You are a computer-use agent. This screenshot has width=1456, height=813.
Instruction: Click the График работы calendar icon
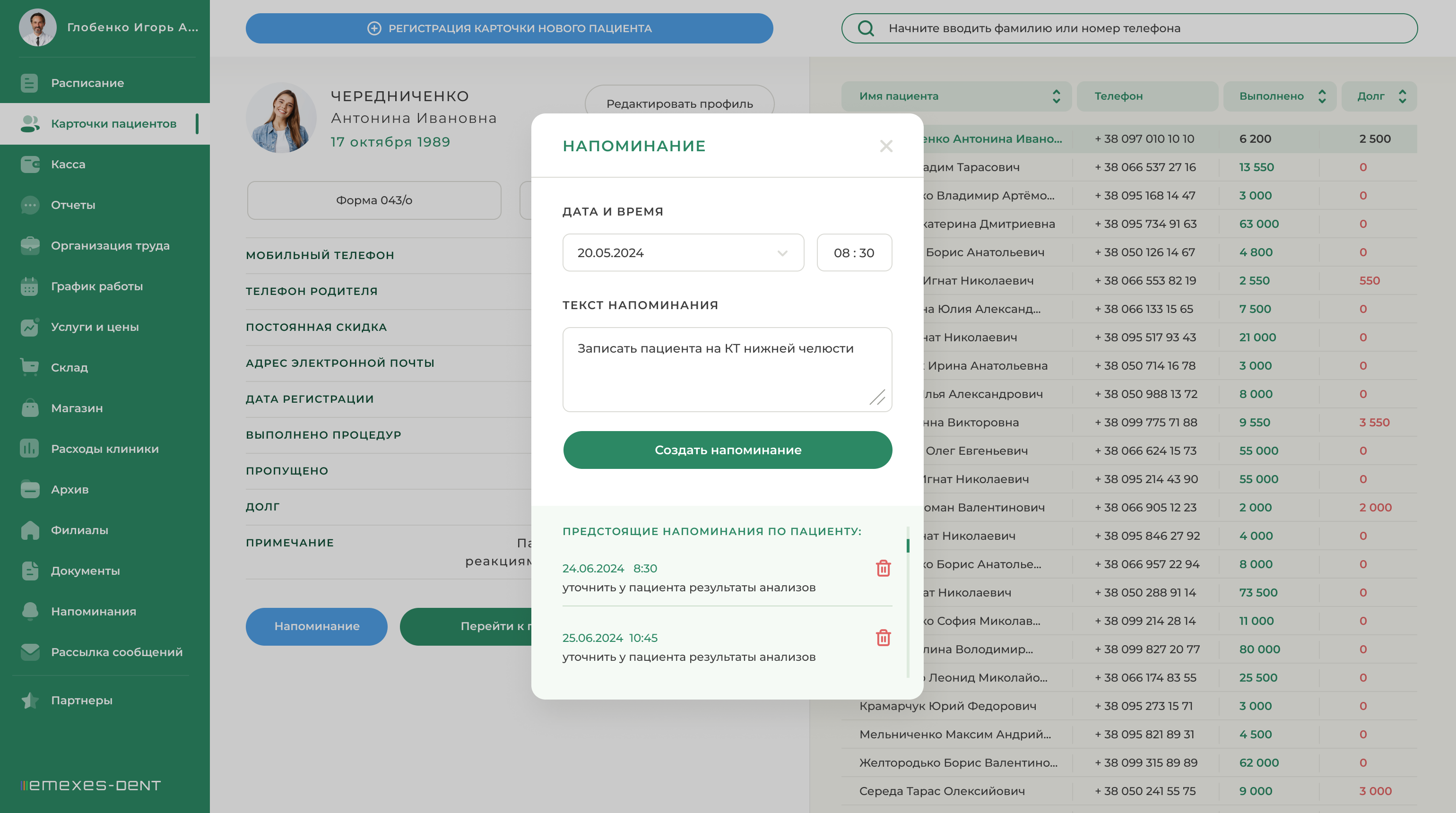[x=29, y=286]
